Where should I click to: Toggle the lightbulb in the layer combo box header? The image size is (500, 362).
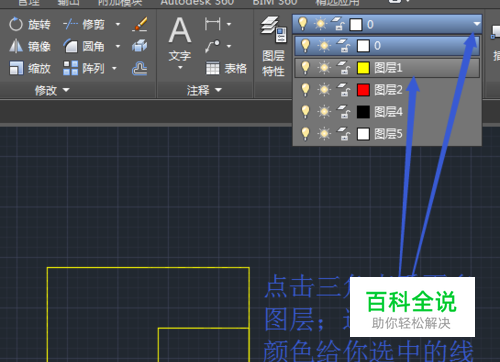point(302,24)
